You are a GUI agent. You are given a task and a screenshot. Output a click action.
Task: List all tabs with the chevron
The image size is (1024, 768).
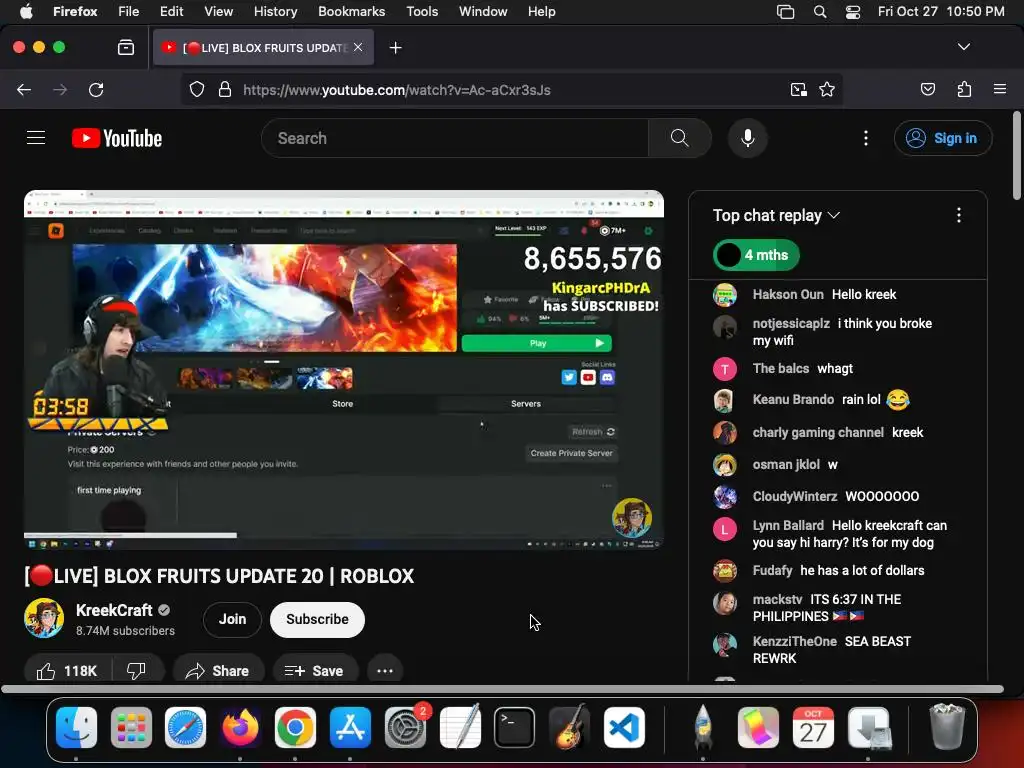(963, 47)
